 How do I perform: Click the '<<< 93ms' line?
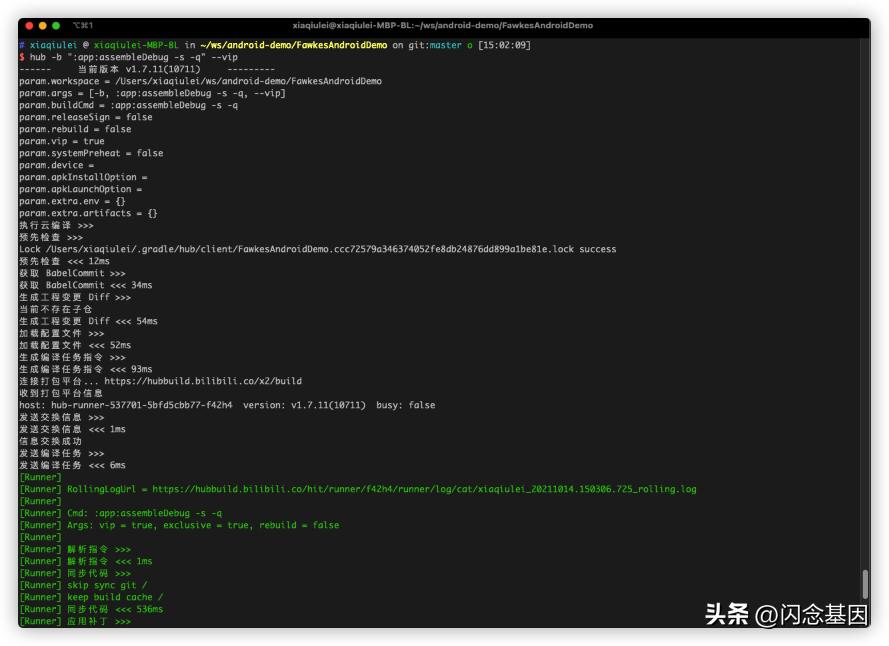(86, 369)
